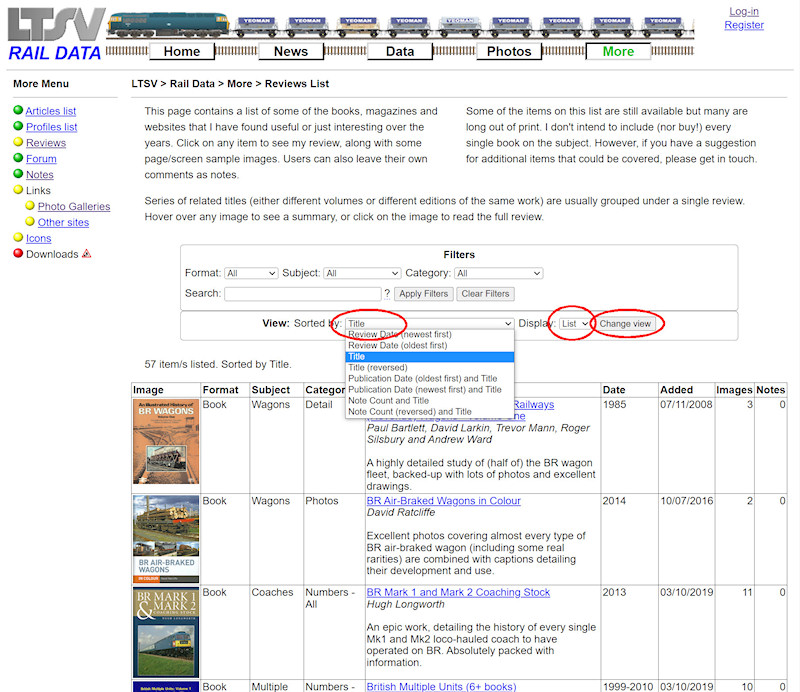
Task: Go to the News navigation tab
Action: click(290, 51)
